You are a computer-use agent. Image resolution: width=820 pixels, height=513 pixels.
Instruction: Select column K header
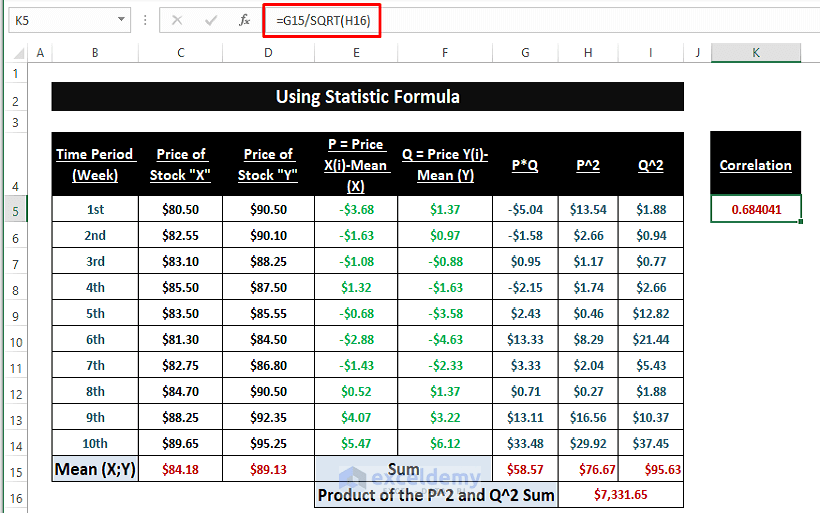click(756, 52)
